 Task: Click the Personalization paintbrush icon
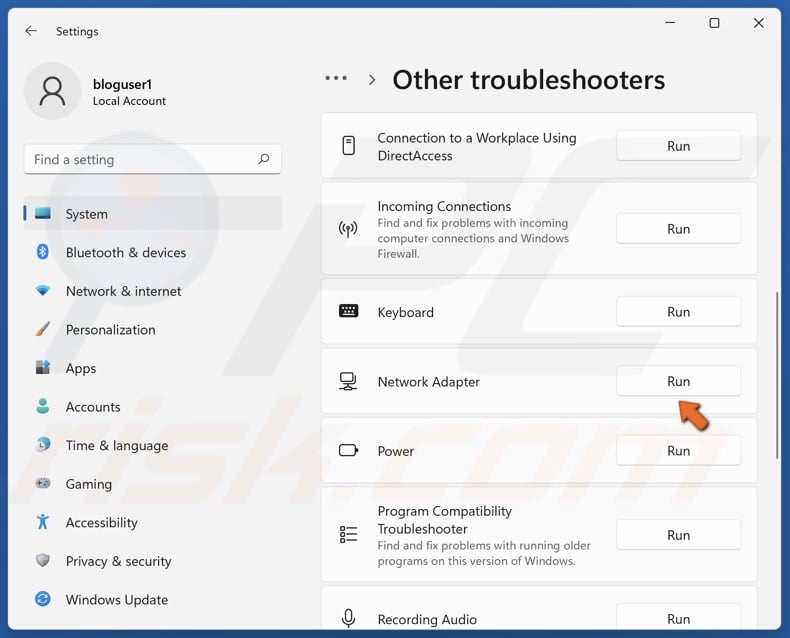pyautogui.click(x=43, y=329)
